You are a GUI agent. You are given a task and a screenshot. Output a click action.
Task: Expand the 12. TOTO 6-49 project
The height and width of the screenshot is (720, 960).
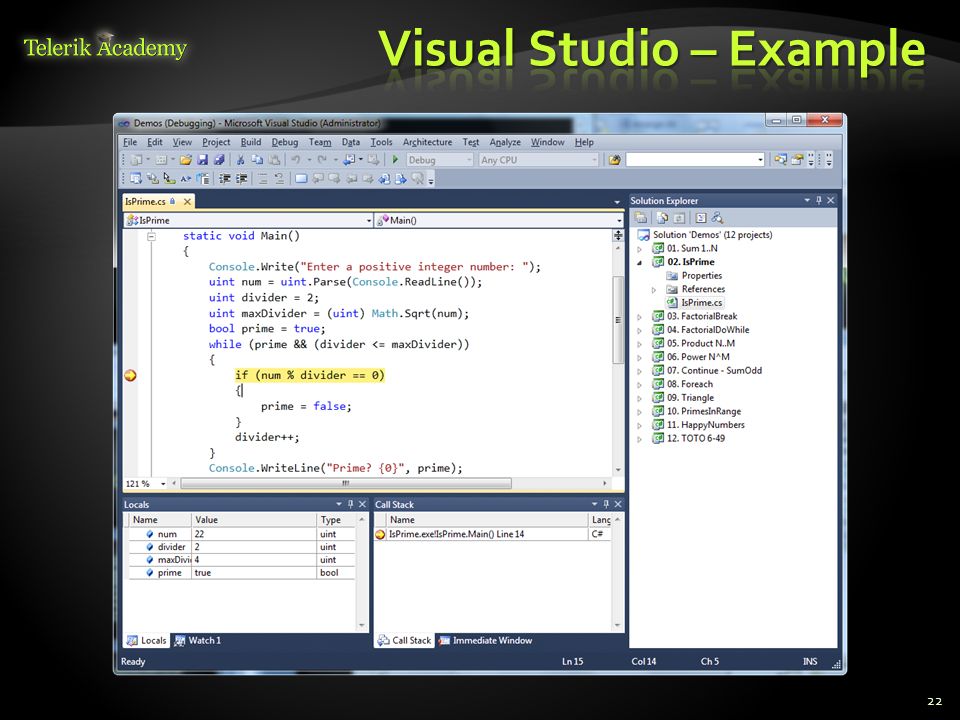[640, 438]
